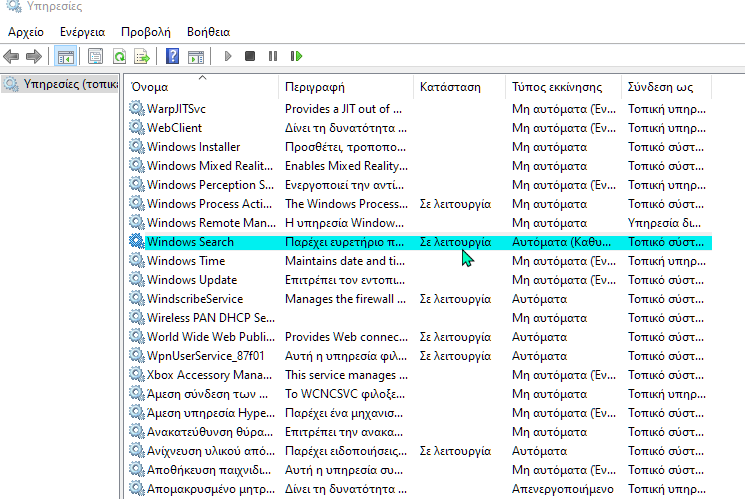Sort by the Σύνδεση ως column header

pyautogui.click(x=660, y=87)
